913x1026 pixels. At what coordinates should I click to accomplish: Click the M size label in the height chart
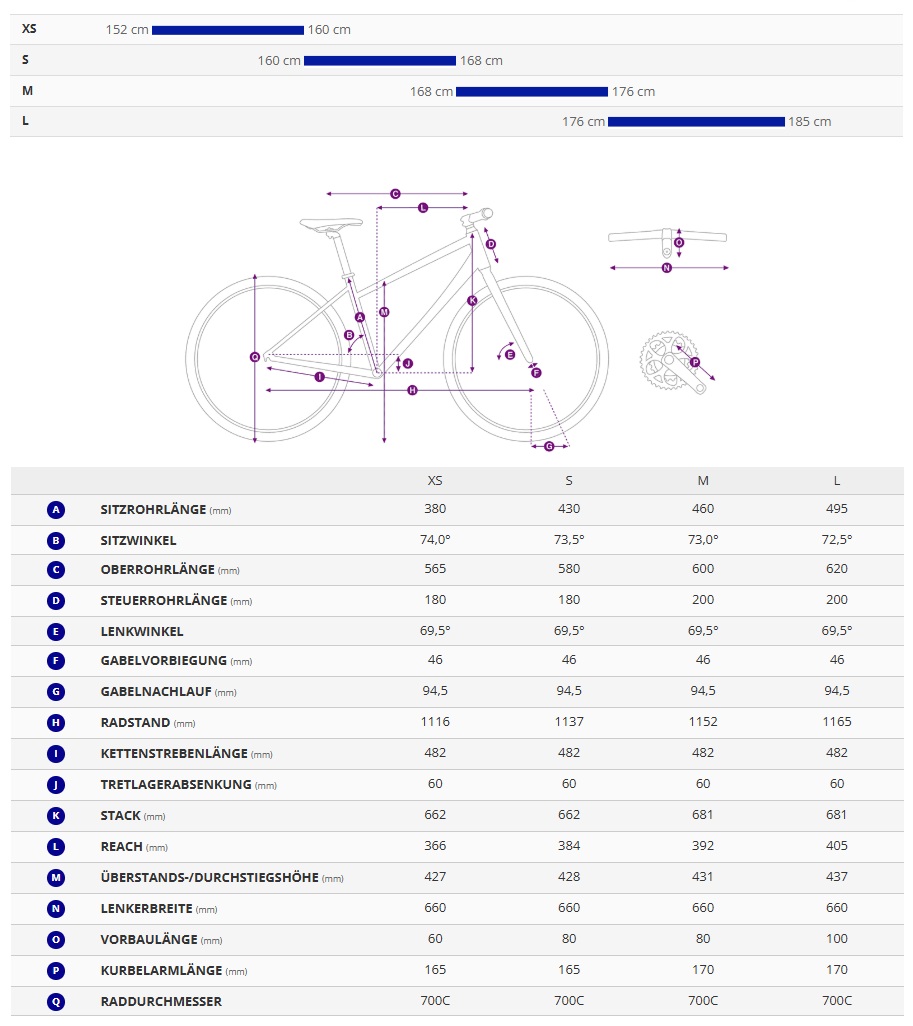click(x=27, y=91)
